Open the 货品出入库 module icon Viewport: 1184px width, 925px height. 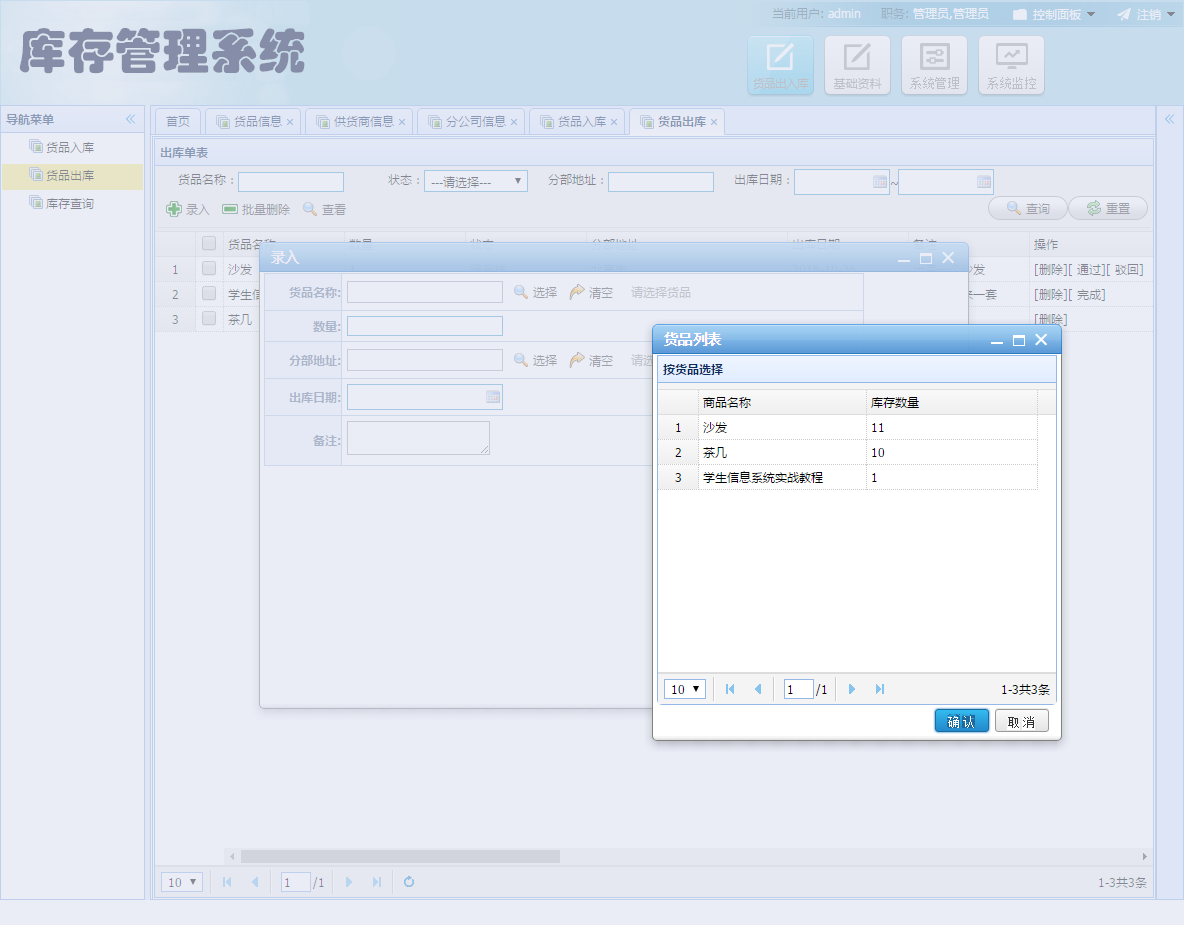pyautogui.click(x=780, y=65)
